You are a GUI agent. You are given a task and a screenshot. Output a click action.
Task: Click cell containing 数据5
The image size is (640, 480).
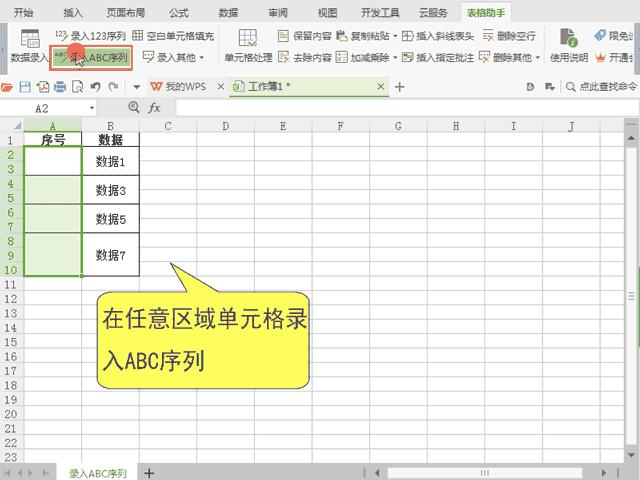pyautogui.click(x=110, y=219)
